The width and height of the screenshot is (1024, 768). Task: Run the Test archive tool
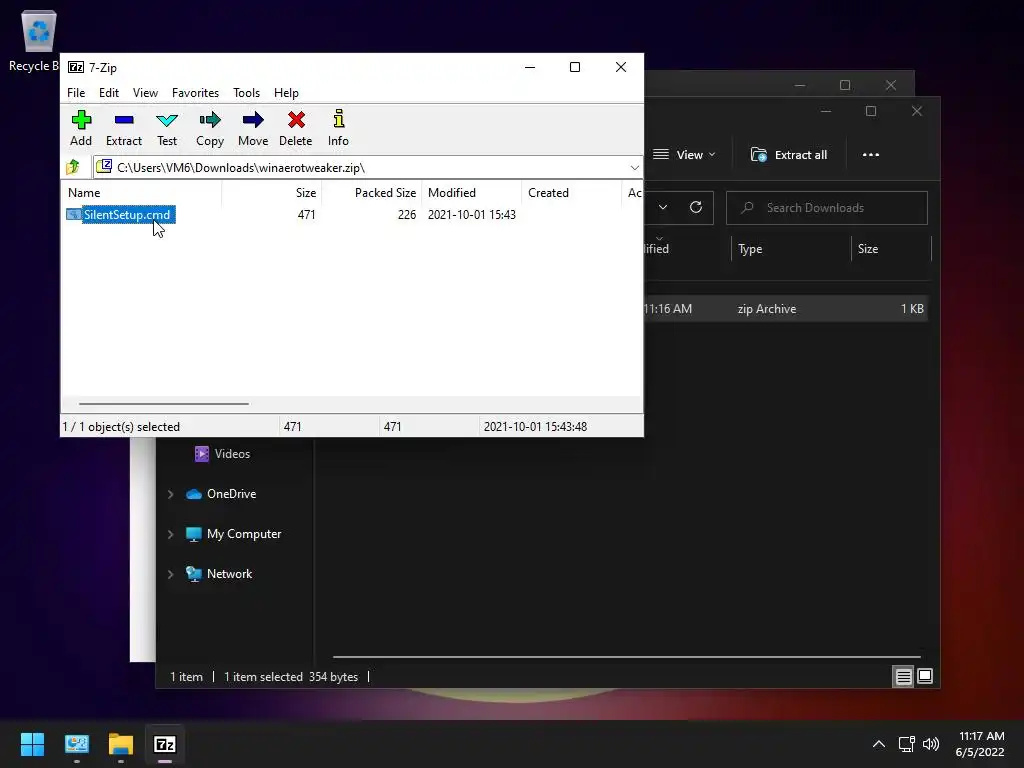point(167,128)
